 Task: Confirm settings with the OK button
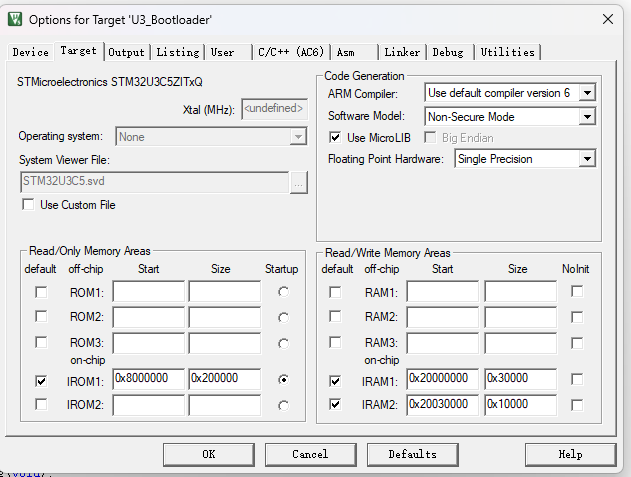coord(209,454)
